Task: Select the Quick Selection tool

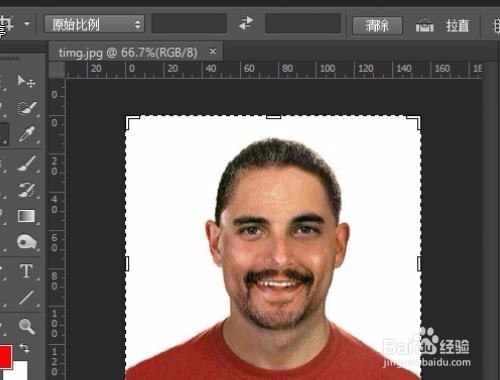Action: click(x=27, y=108)
